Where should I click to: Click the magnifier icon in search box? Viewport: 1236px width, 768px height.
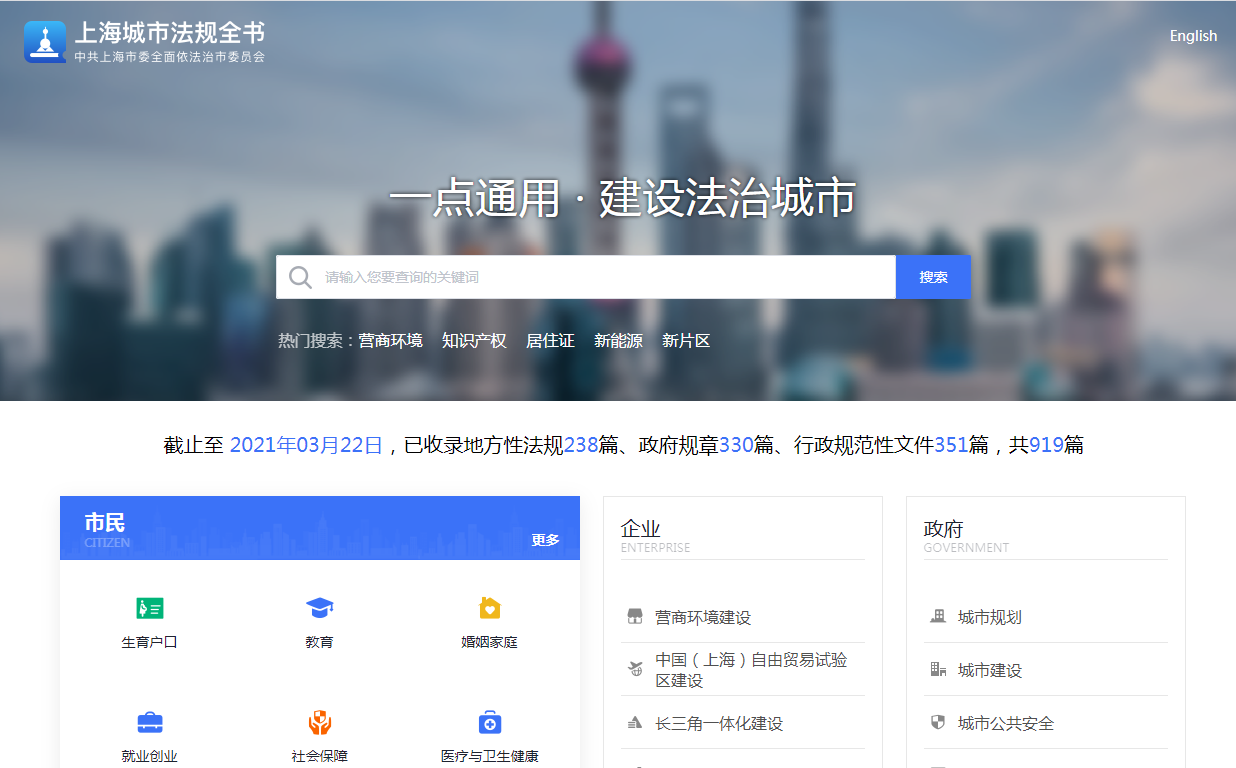coord(300,277)
